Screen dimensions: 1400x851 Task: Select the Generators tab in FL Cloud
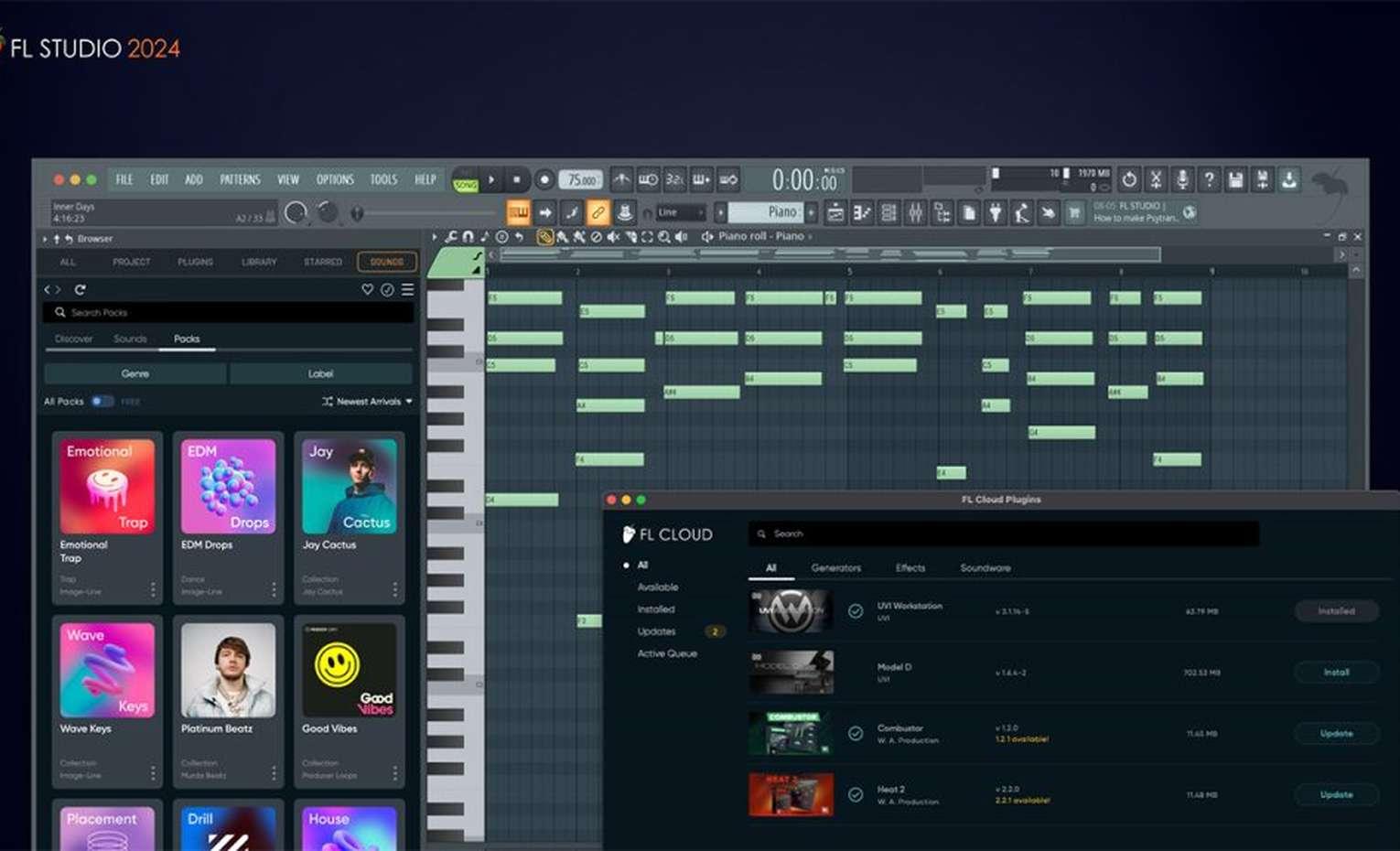pyautogui.click(x=836, y=567)
